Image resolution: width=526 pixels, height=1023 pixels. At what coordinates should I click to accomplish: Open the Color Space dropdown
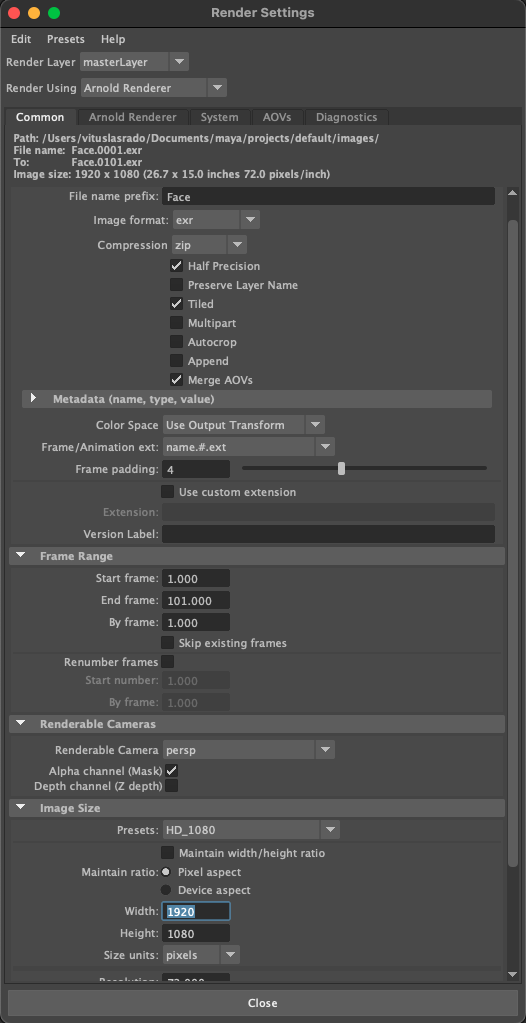[243, 425]
